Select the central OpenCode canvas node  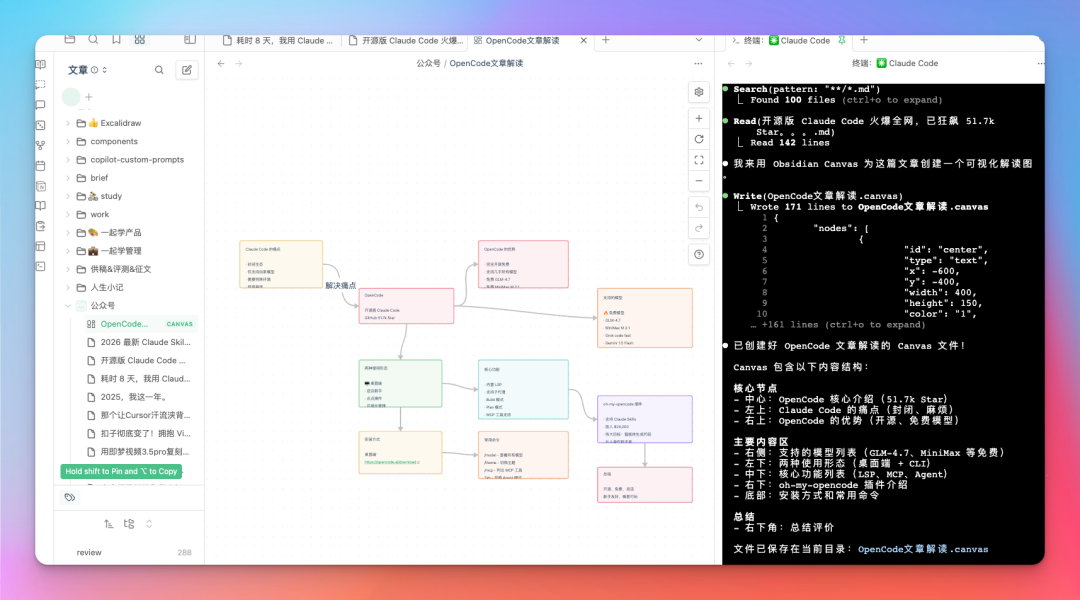coord(406,306)
